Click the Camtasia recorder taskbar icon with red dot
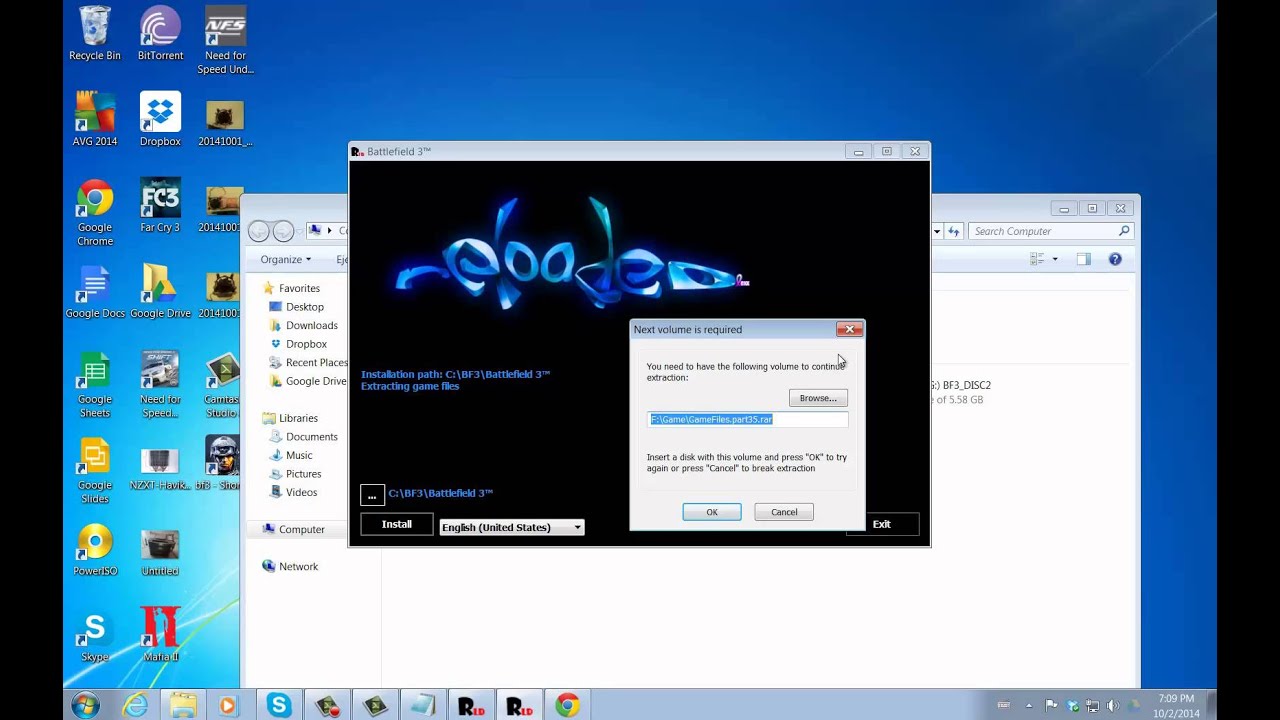This screenshot has width=1280, height=720. tap(327, 705)
